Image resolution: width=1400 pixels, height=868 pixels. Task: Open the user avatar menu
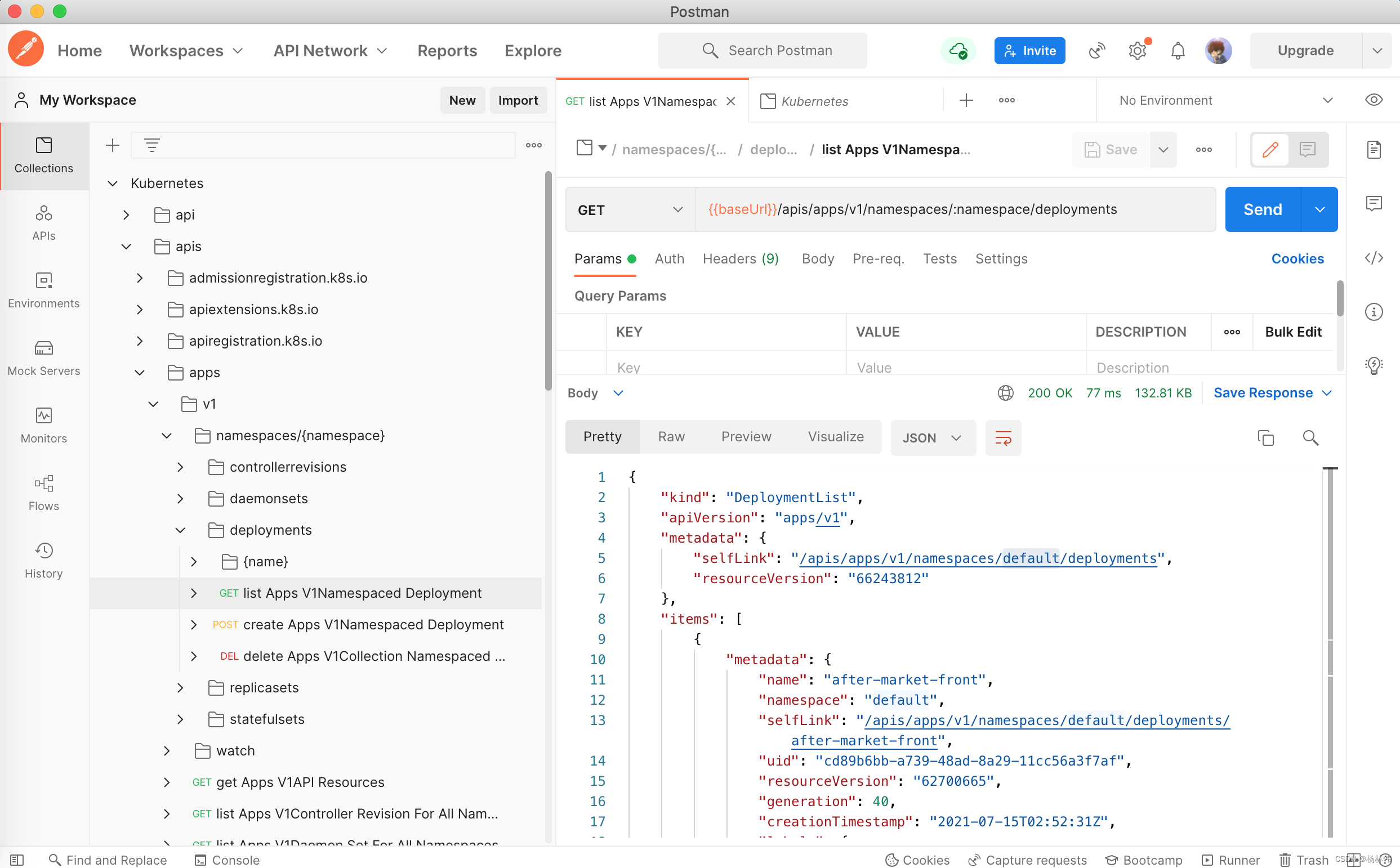pyautogui.click(x=1218, y=51)
